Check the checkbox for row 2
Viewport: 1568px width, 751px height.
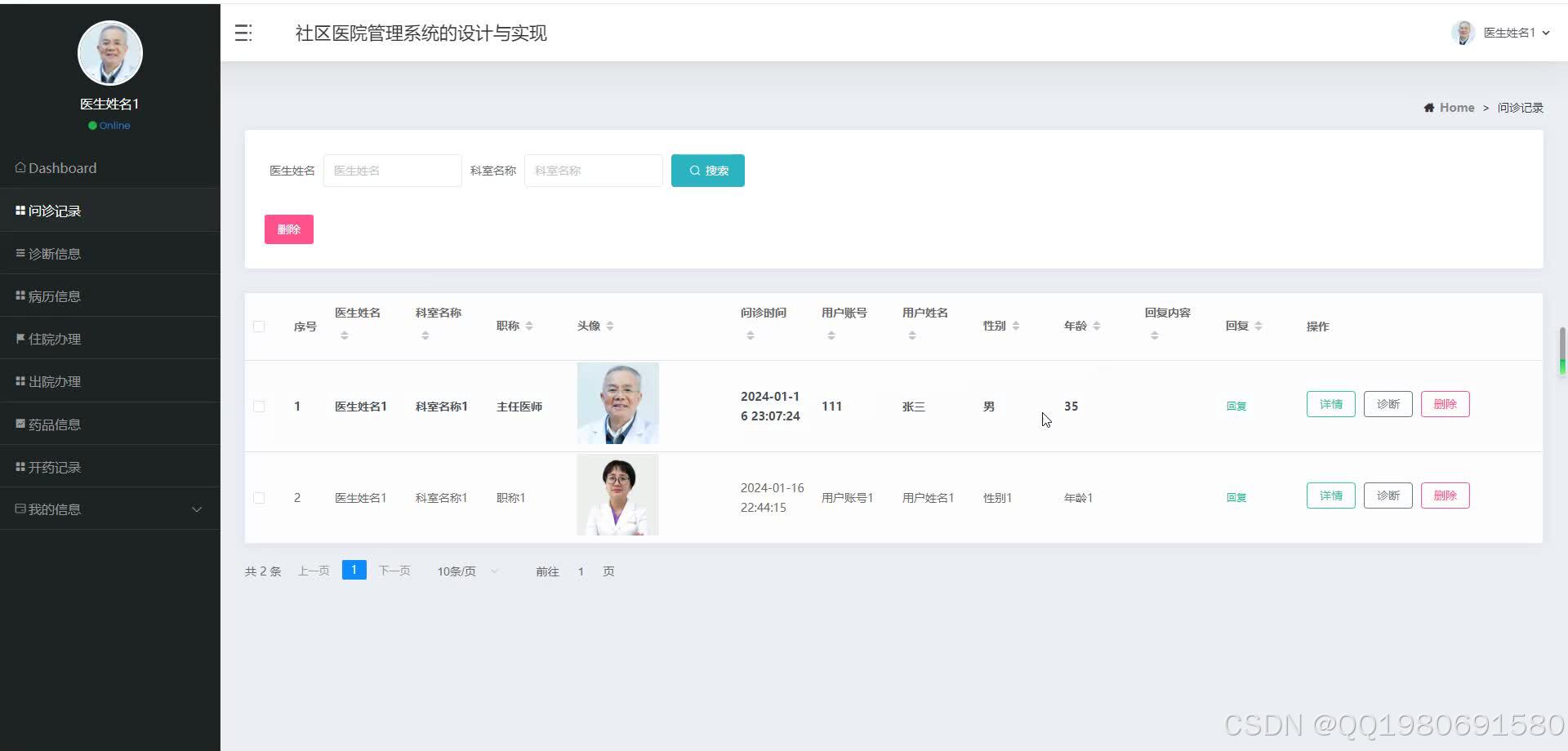pyautogui.click(x=259, y=498)
